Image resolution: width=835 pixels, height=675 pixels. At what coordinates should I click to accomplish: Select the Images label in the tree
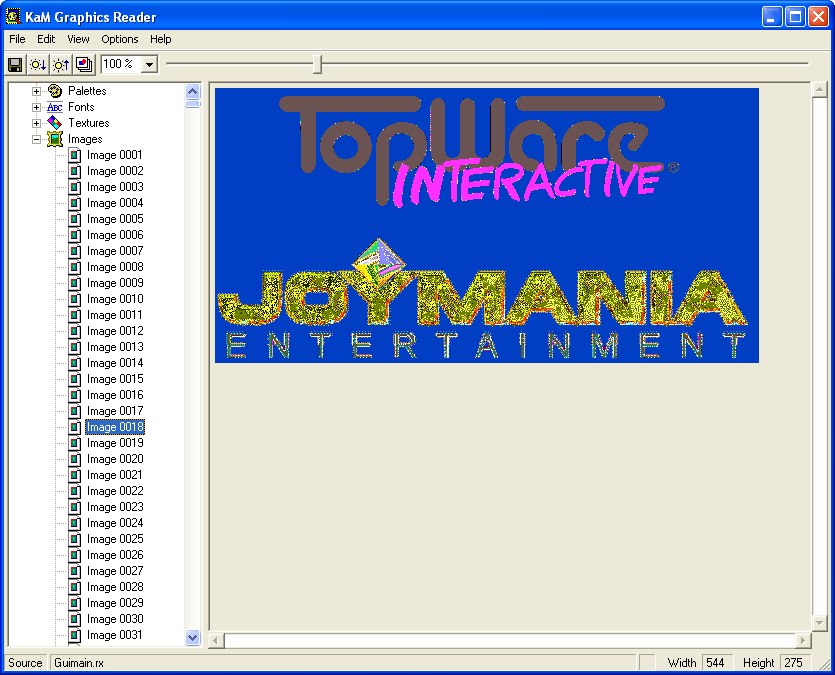[x=85, y=139]
